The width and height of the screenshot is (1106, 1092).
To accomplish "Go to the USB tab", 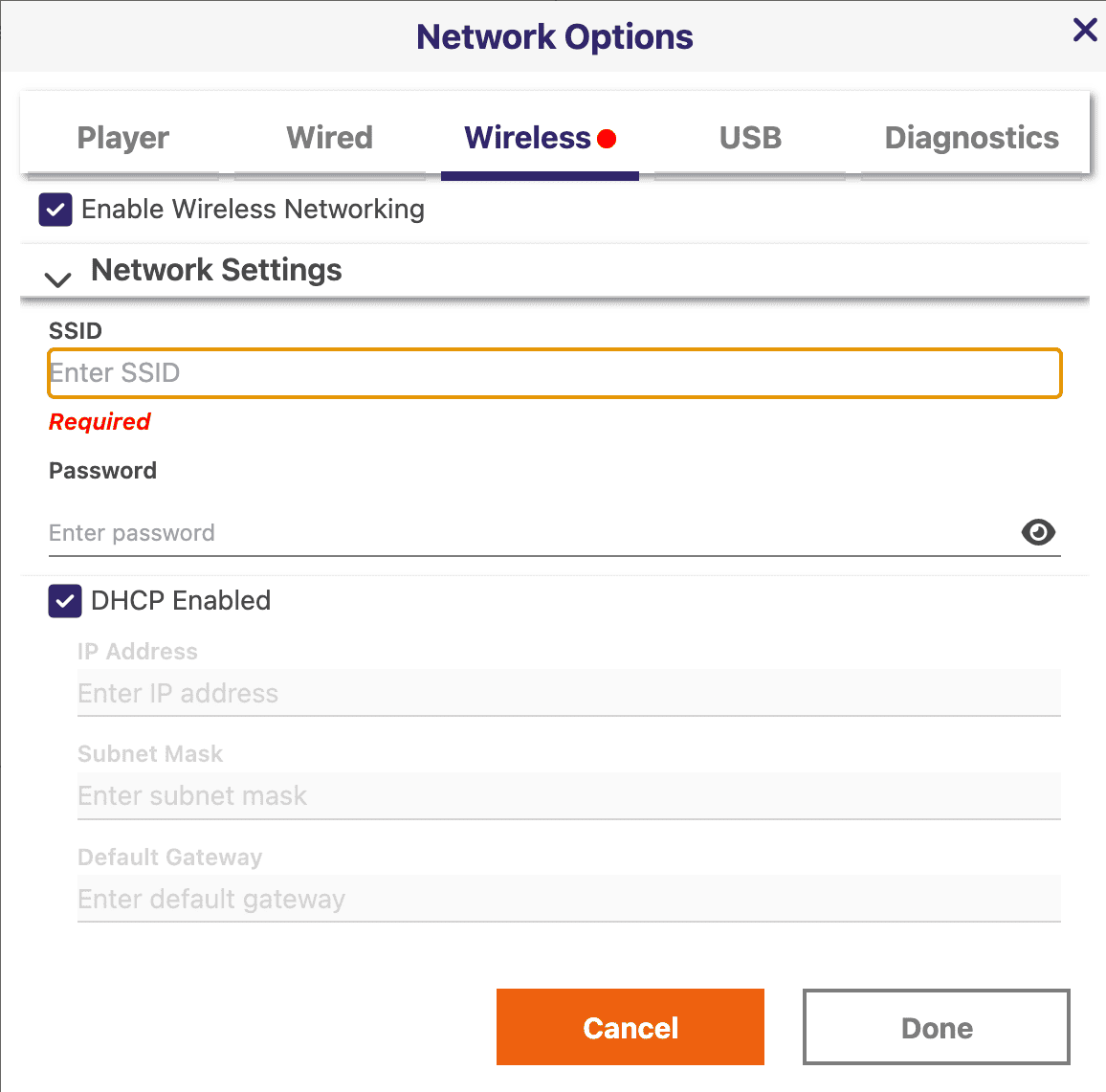I will point(750,138).
